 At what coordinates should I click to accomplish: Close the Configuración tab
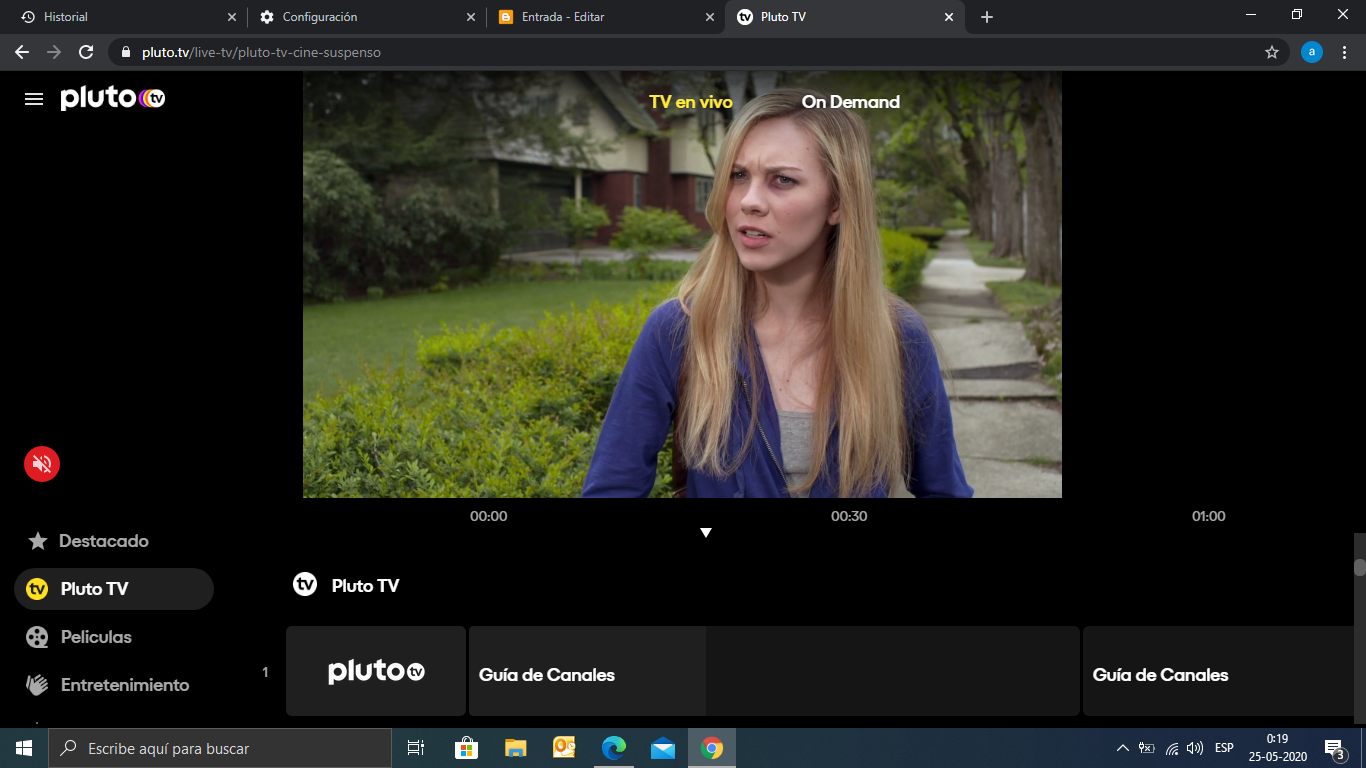click(471, 17)
